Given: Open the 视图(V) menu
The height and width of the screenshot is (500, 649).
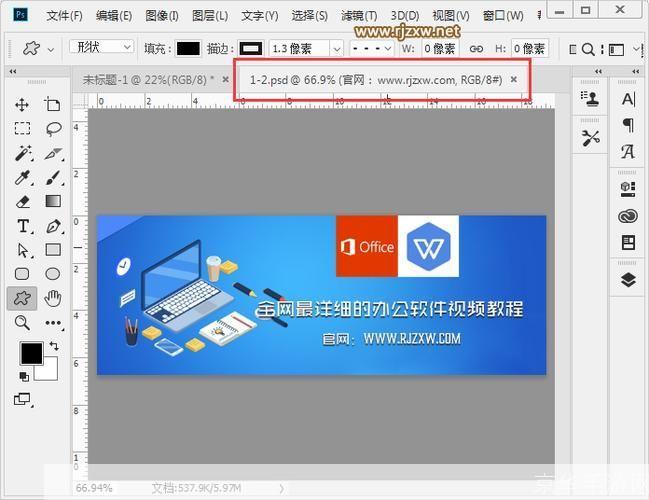Looking at the screenshot, I should tap(451, 16).
